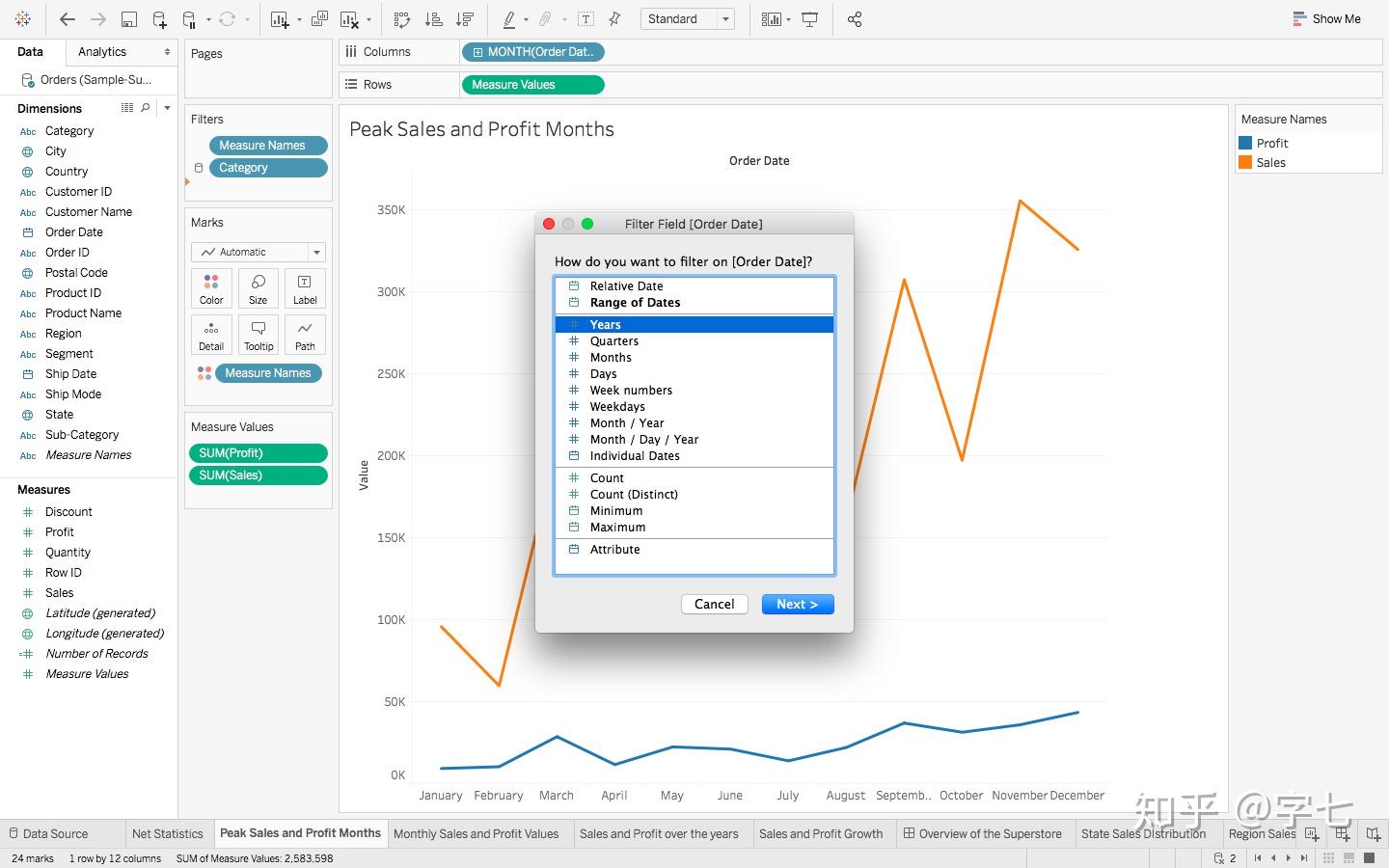The height and width of the screenshot is (868, 1389).
Task: Add new dashboard tab icon at bottom
Action: pos(1343,833)
